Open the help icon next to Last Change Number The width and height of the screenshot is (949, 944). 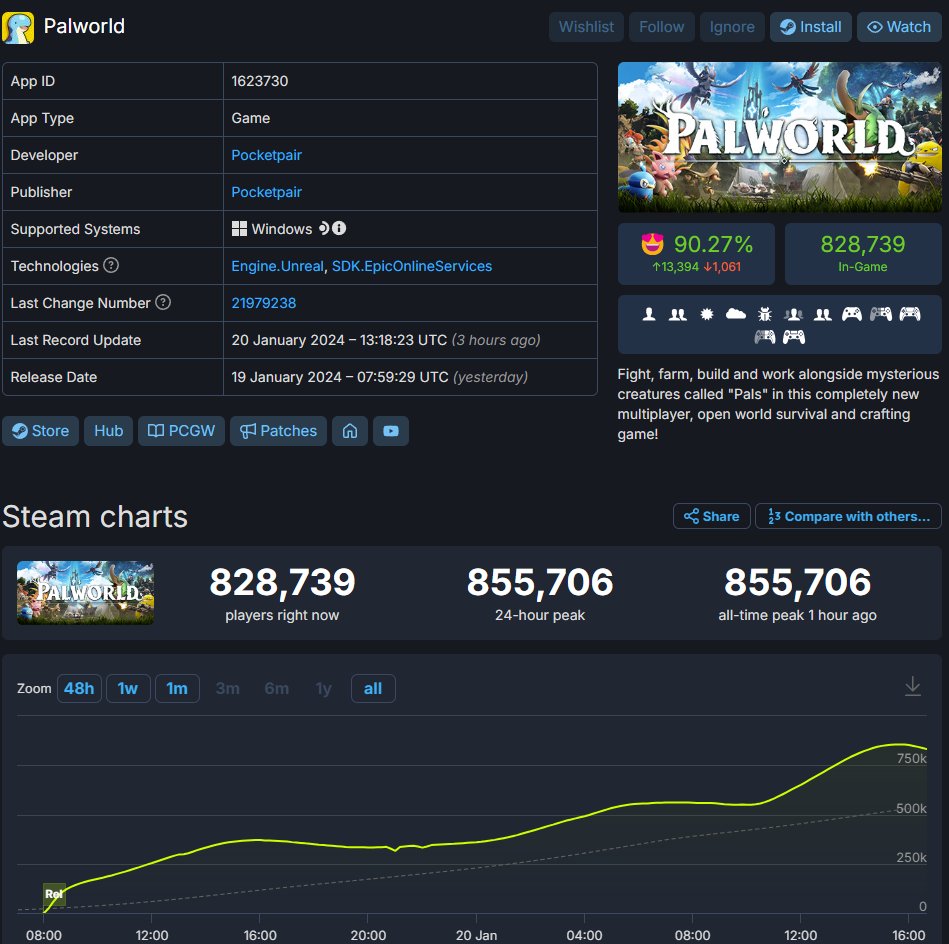click(163, 302)
